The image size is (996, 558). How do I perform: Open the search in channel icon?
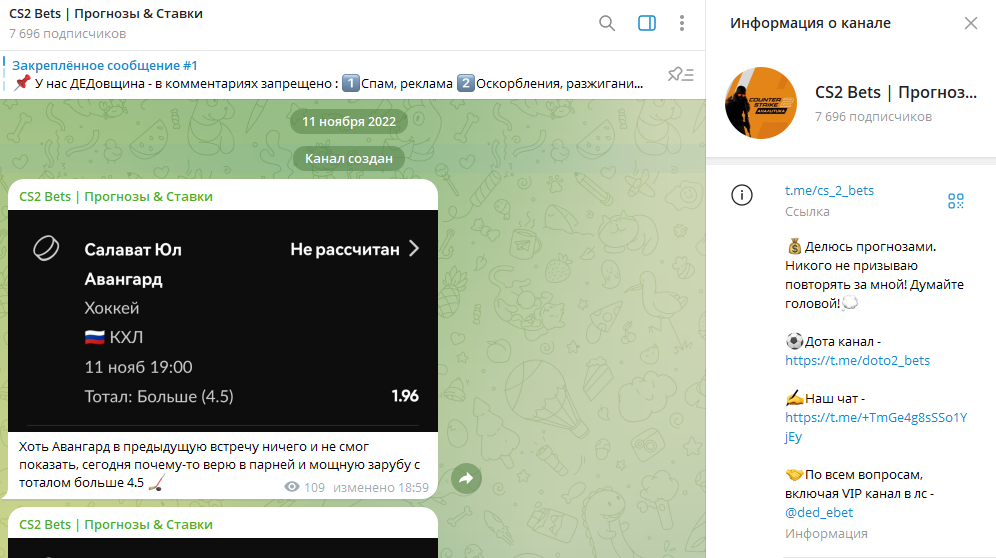[607, 24]
